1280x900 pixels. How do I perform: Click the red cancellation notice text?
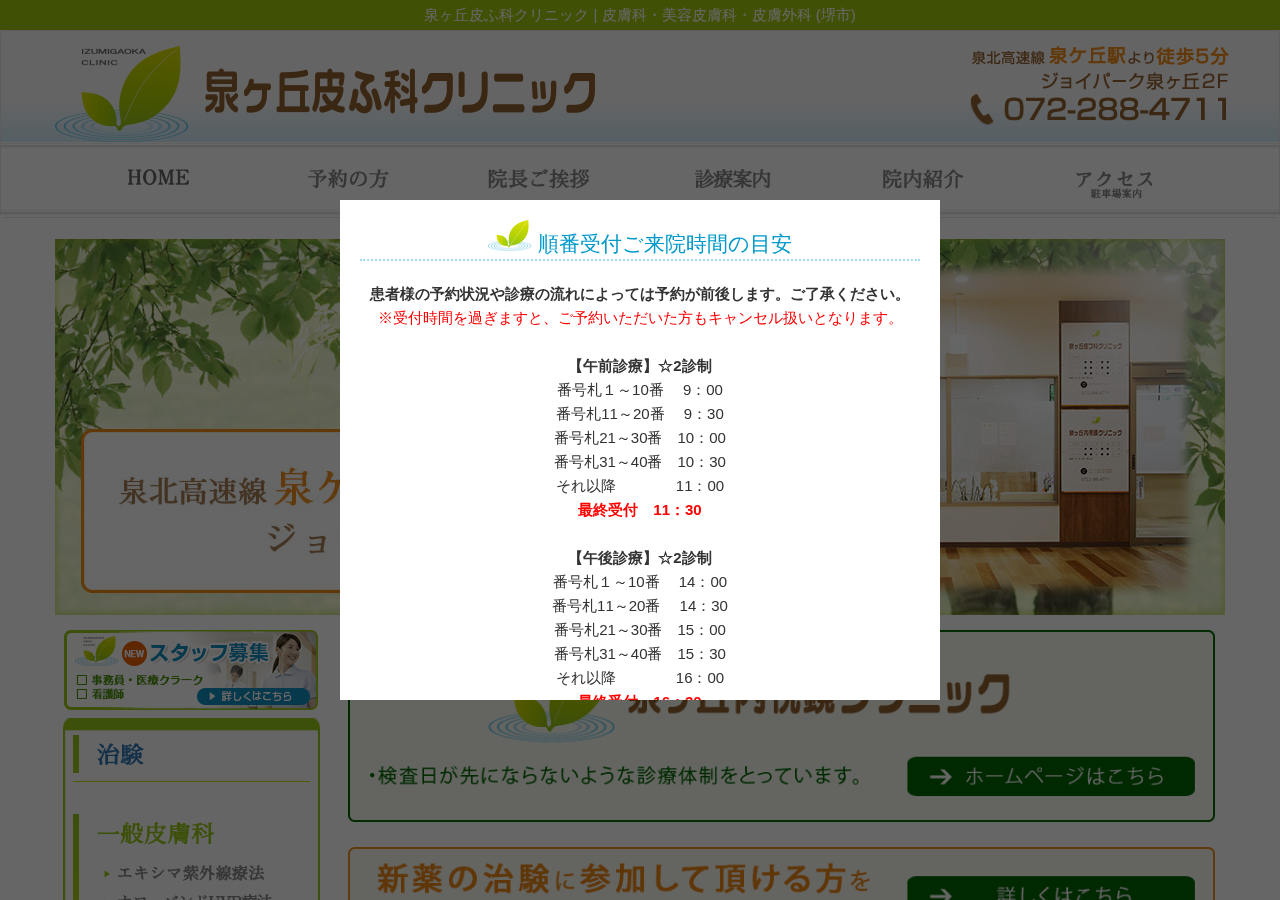(x=640, y=318)
